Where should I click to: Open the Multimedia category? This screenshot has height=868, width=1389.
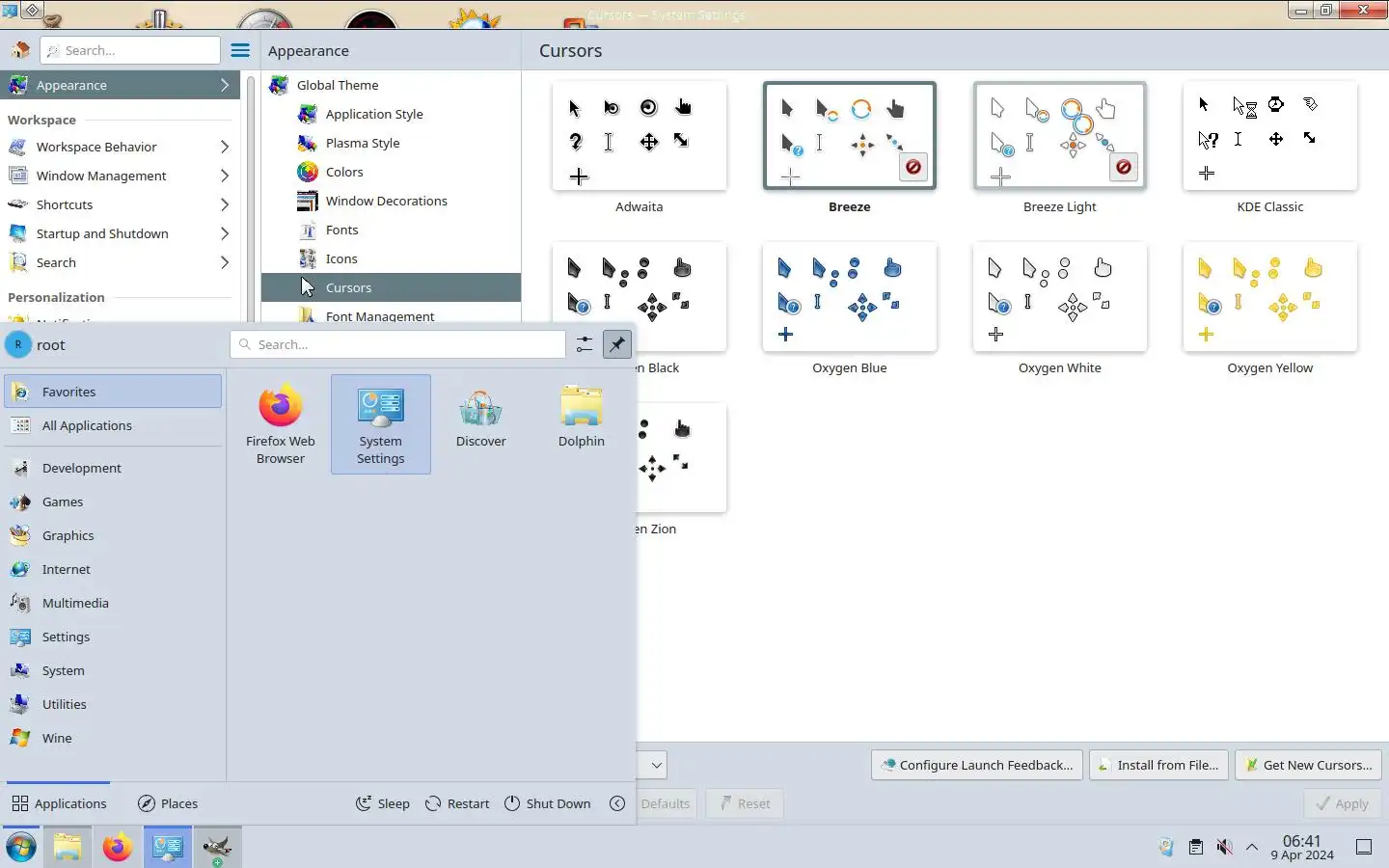coord(113,603)
